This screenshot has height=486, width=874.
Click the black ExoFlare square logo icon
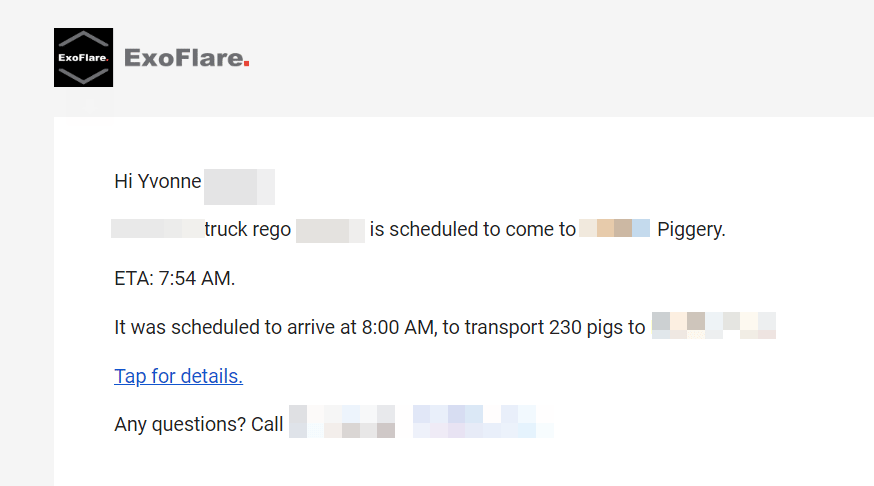click(x=83, y=57)
